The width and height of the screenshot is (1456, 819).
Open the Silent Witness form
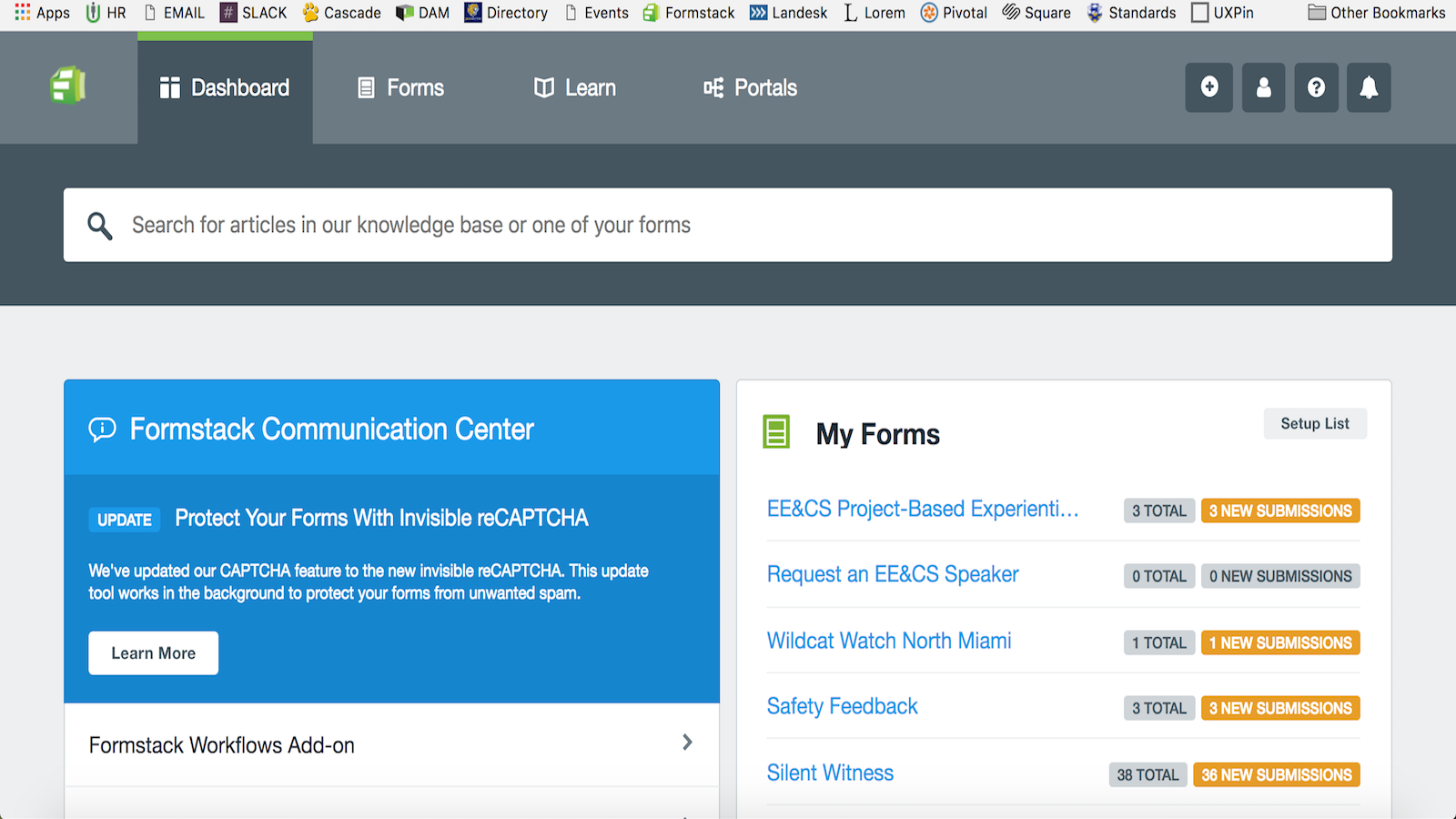(x=830, y=773)
